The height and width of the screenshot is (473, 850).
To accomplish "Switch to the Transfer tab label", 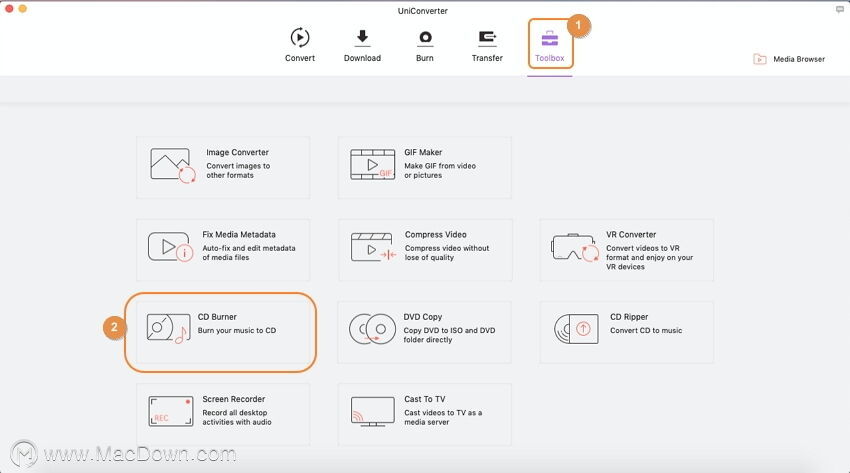I will tap(487, 58).
